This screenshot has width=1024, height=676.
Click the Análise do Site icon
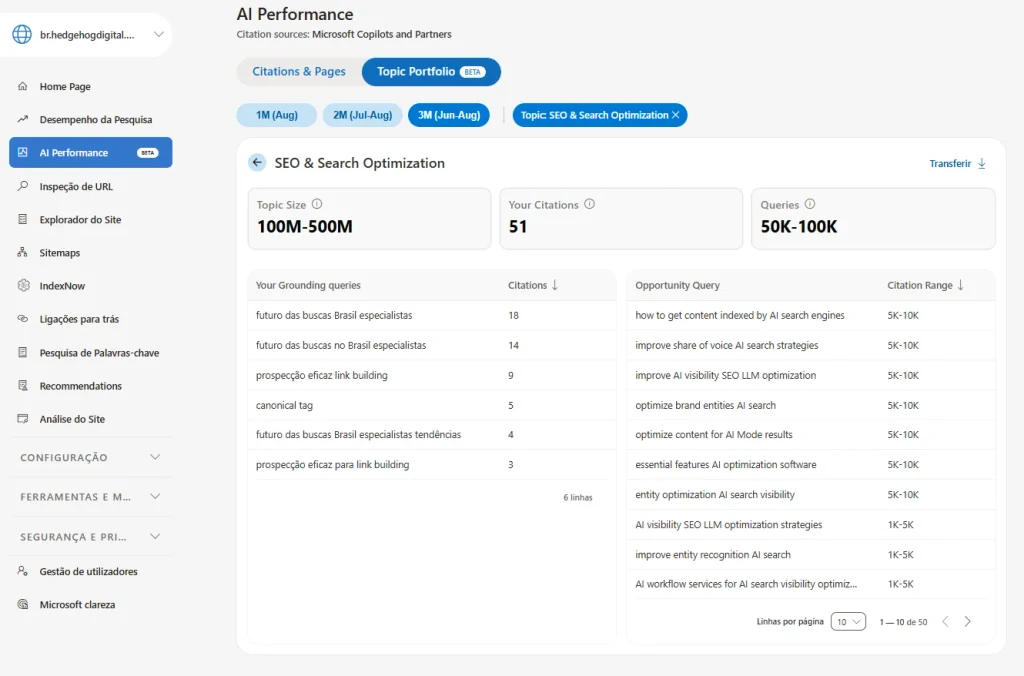pos(23,419)
